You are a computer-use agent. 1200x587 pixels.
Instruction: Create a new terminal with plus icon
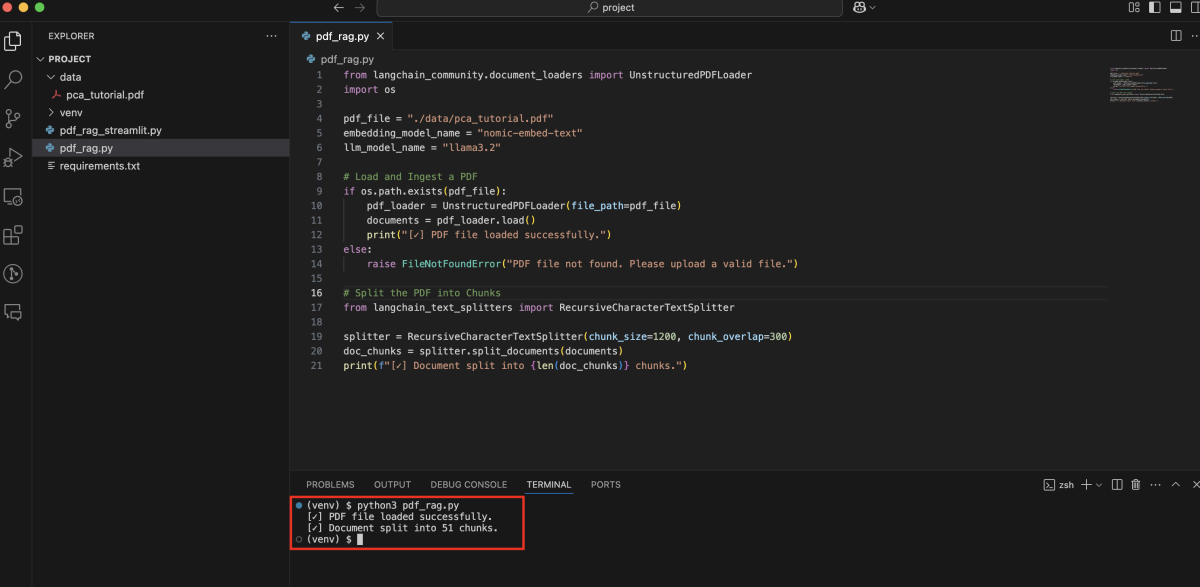coord(1087,484)
